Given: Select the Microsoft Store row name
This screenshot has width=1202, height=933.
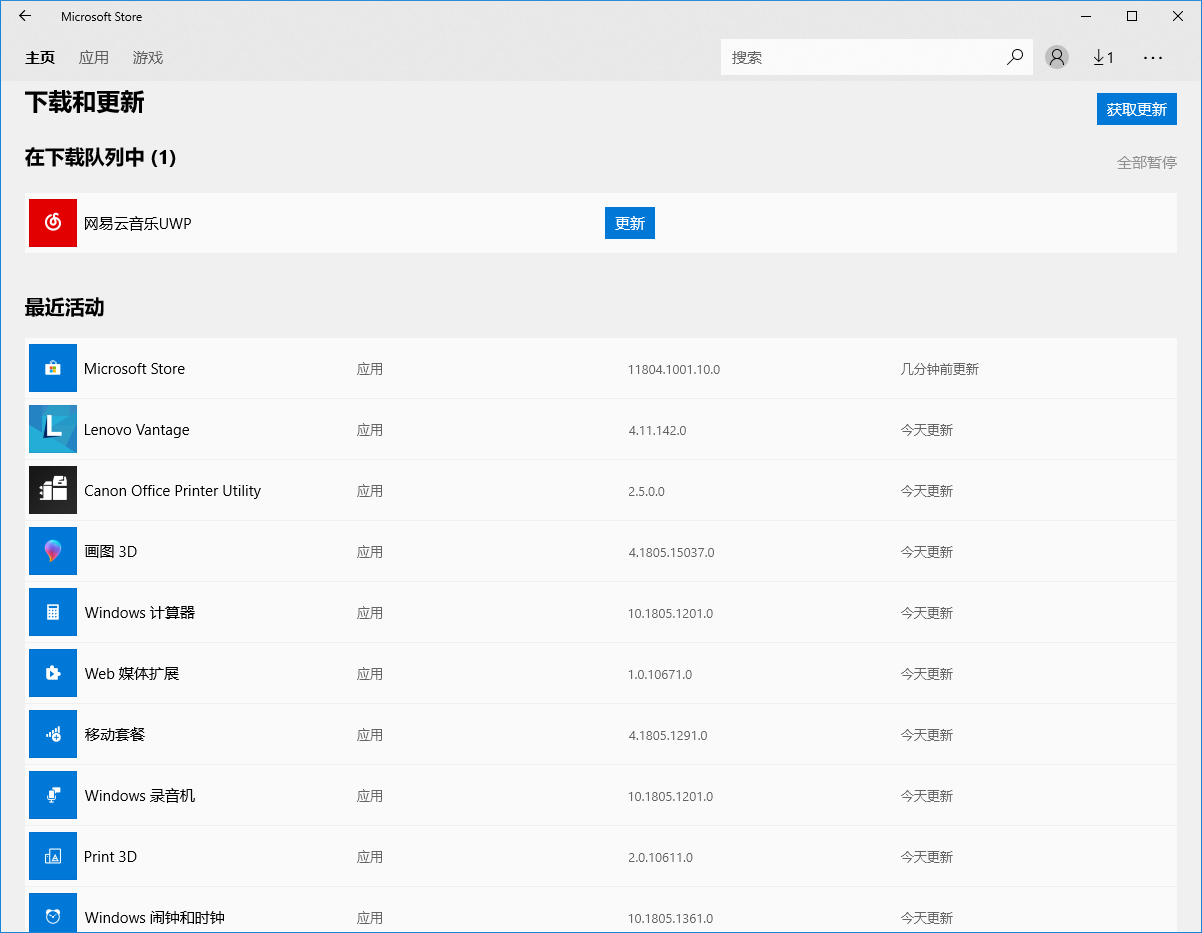Looking at the screenshot, I should pos(134,369).
